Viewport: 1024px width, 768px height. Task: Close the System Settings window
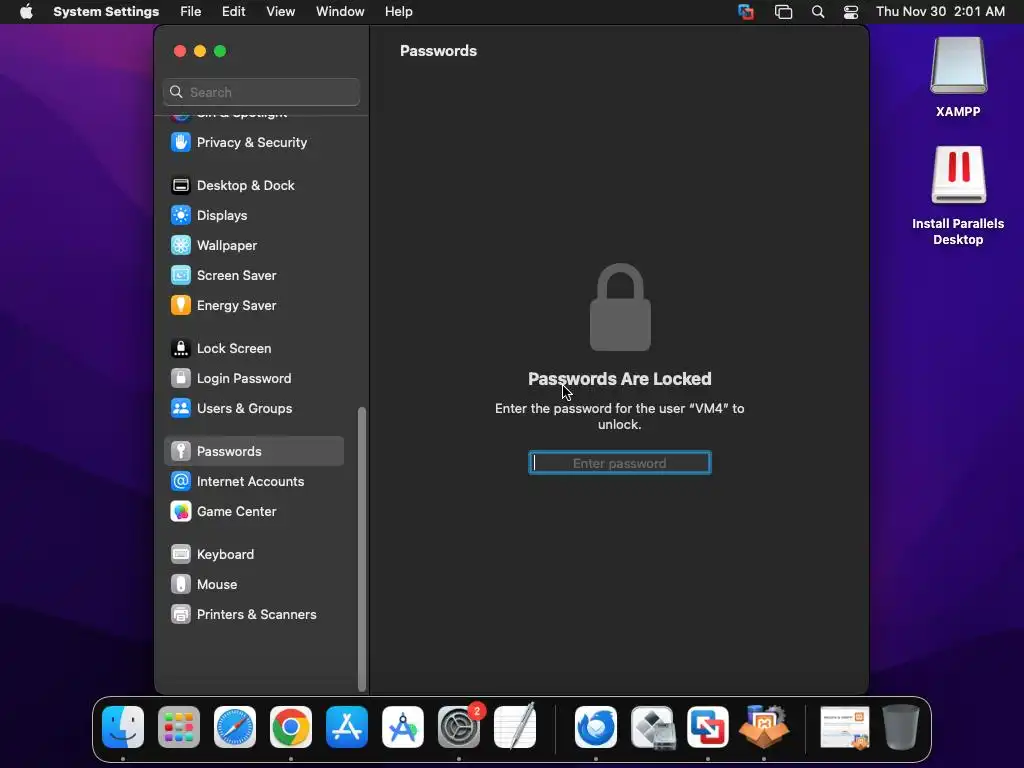180,51
